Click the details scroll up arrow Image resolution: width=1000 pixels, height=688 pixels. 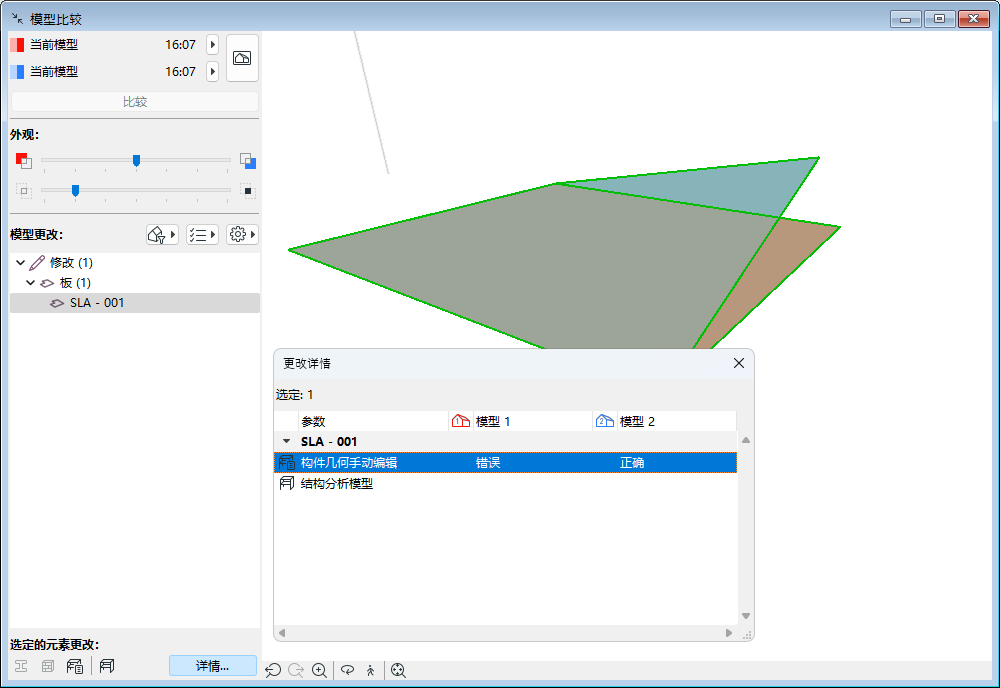point(746,440)
